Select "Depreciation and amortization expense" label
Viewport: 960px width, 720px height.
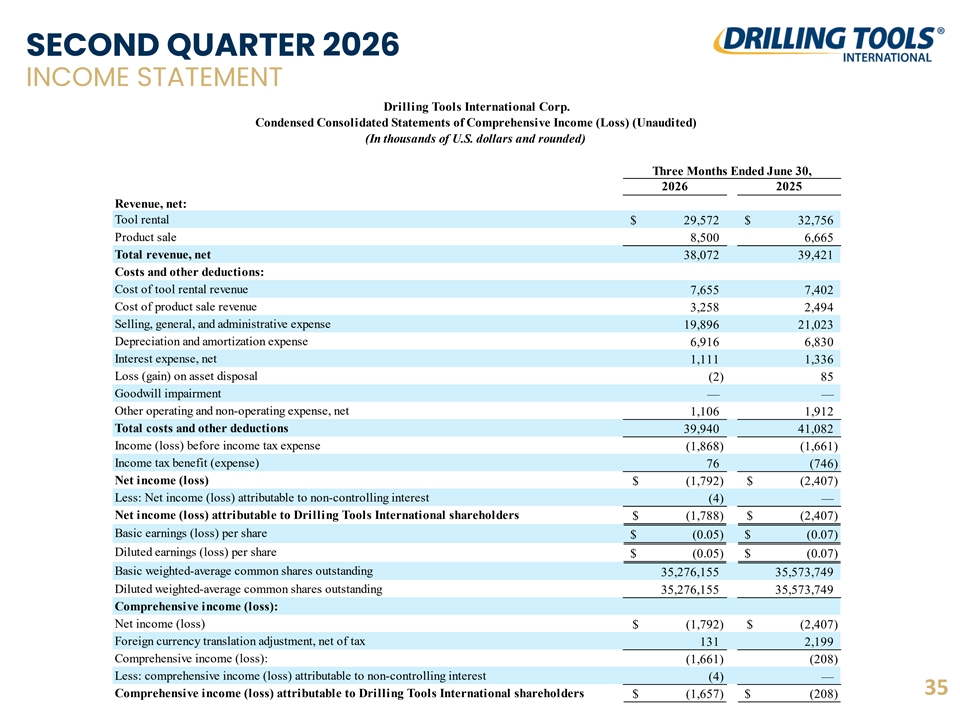(x=211, y=342)
